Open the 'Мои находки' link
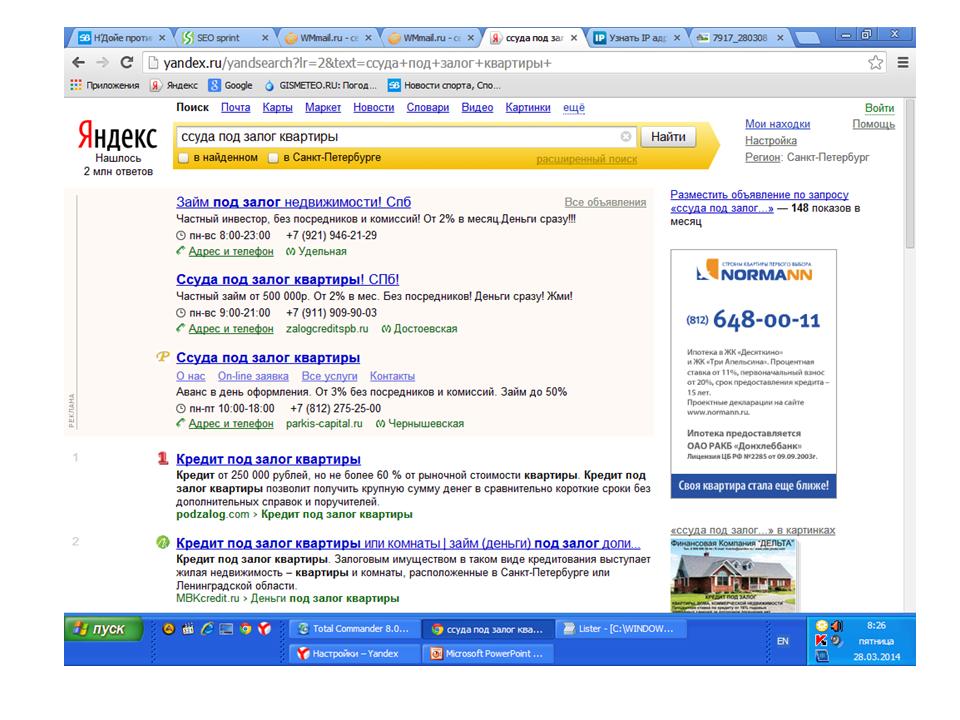 [778, 124]
